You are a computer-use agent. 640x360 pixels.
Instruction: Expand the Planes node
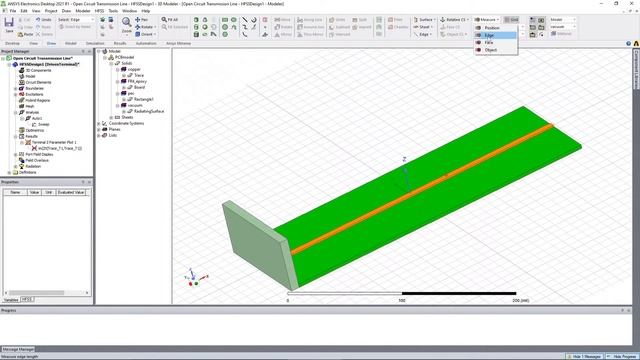click(x=99, y=129)
